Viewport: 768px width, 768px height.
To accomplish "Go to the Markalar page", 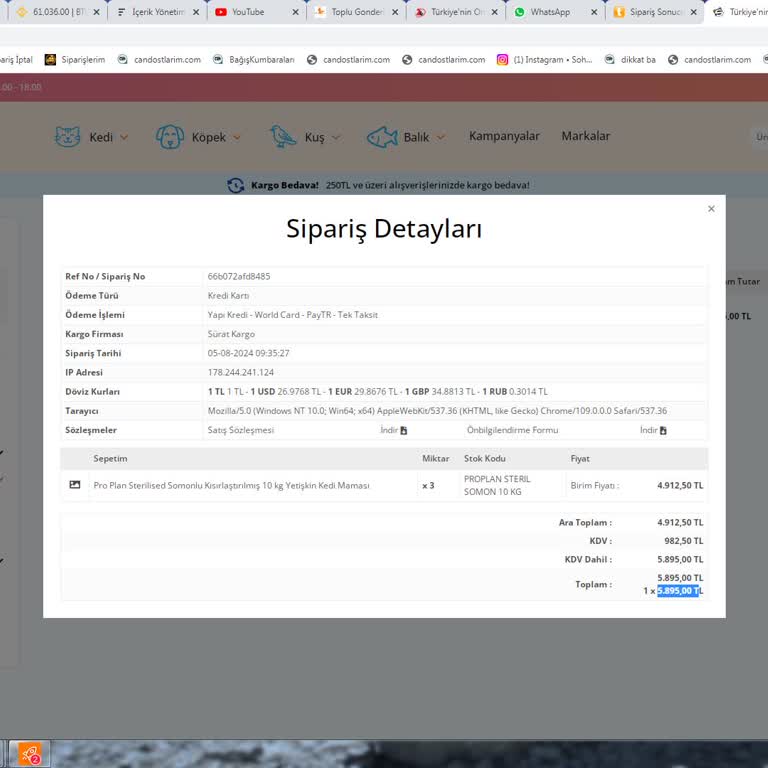I will tap(585, 136).
